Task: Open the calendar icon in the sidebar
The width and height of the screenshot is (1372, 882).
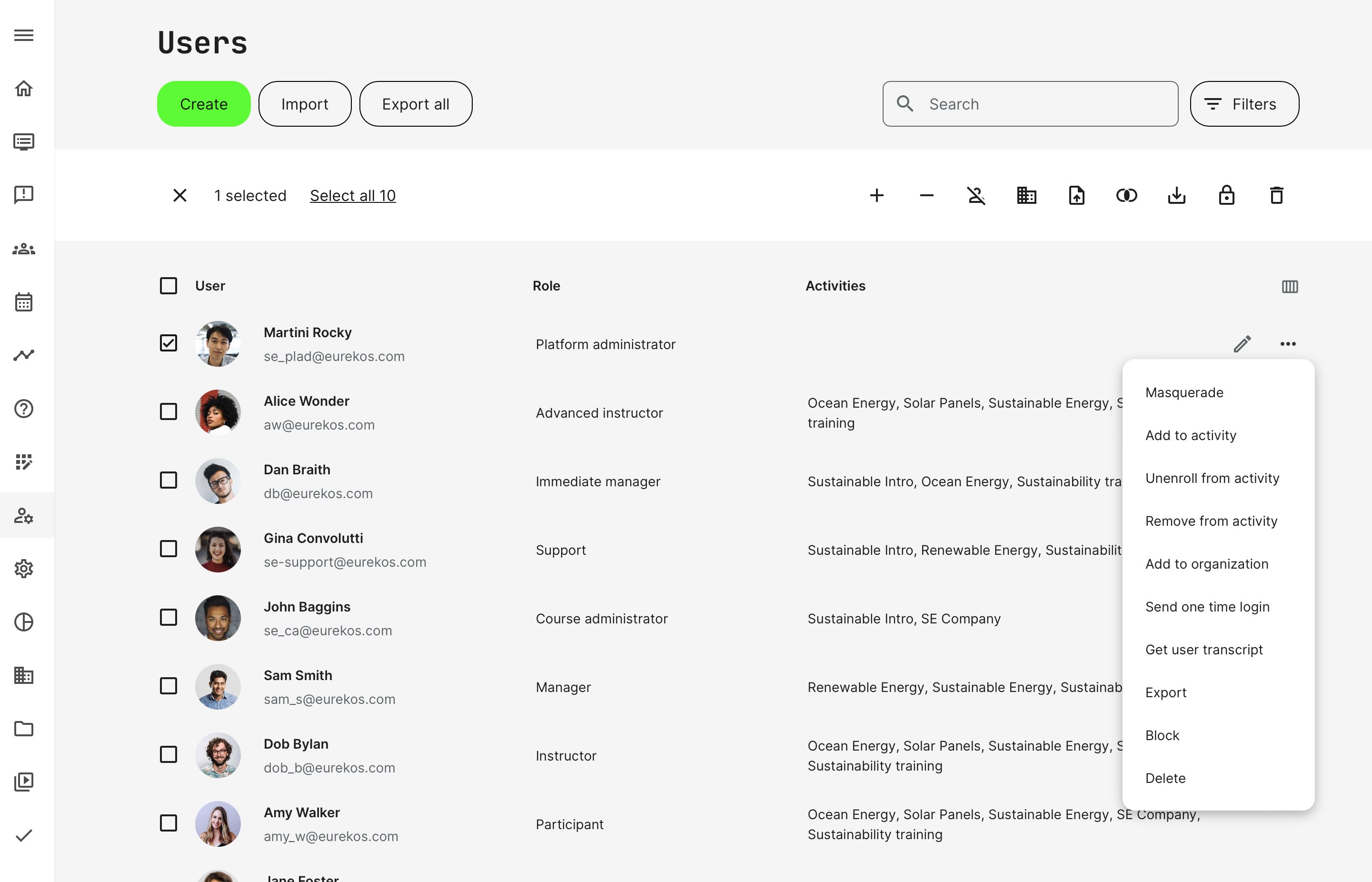Action: click(23, 302)
